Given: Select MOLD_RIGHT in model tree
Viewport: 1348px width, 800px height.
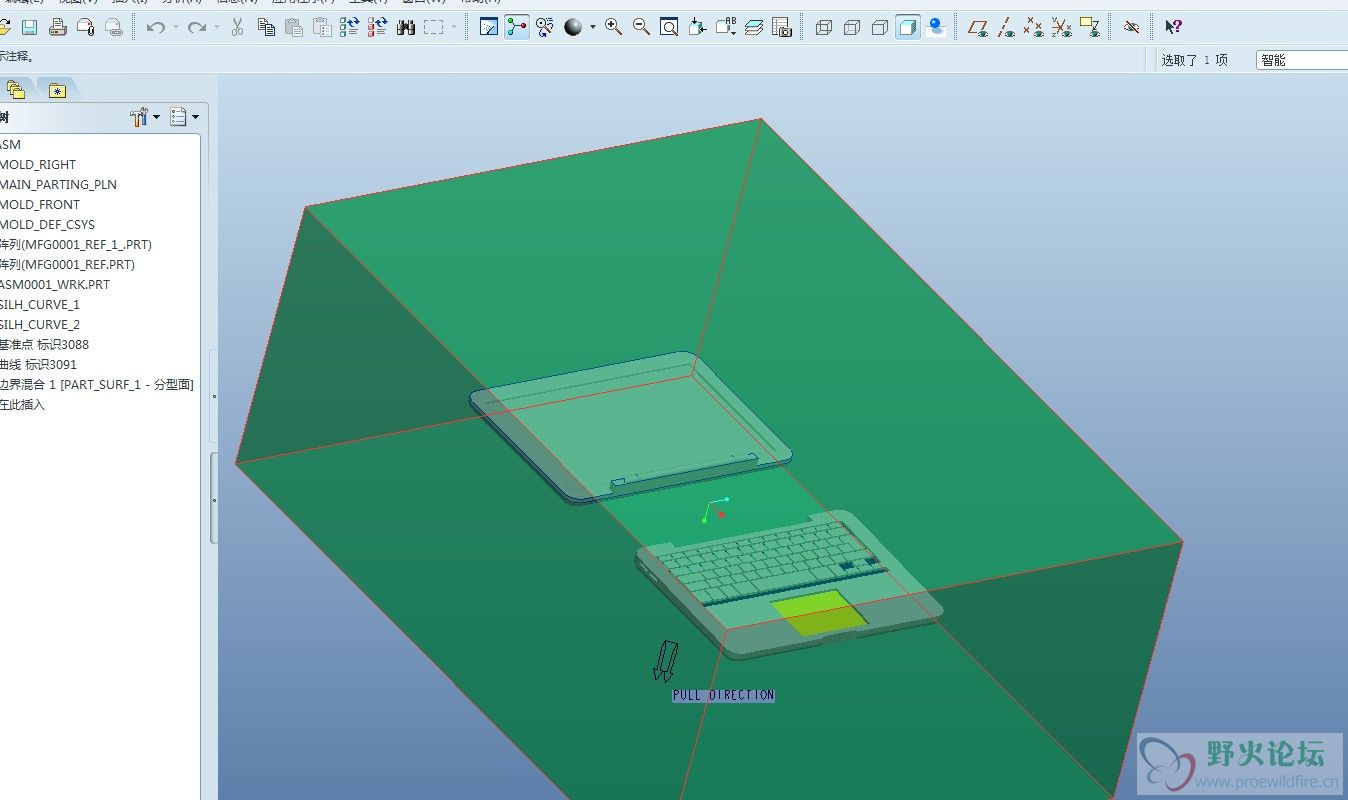Looking at the screenshot, I should [38, 164].
